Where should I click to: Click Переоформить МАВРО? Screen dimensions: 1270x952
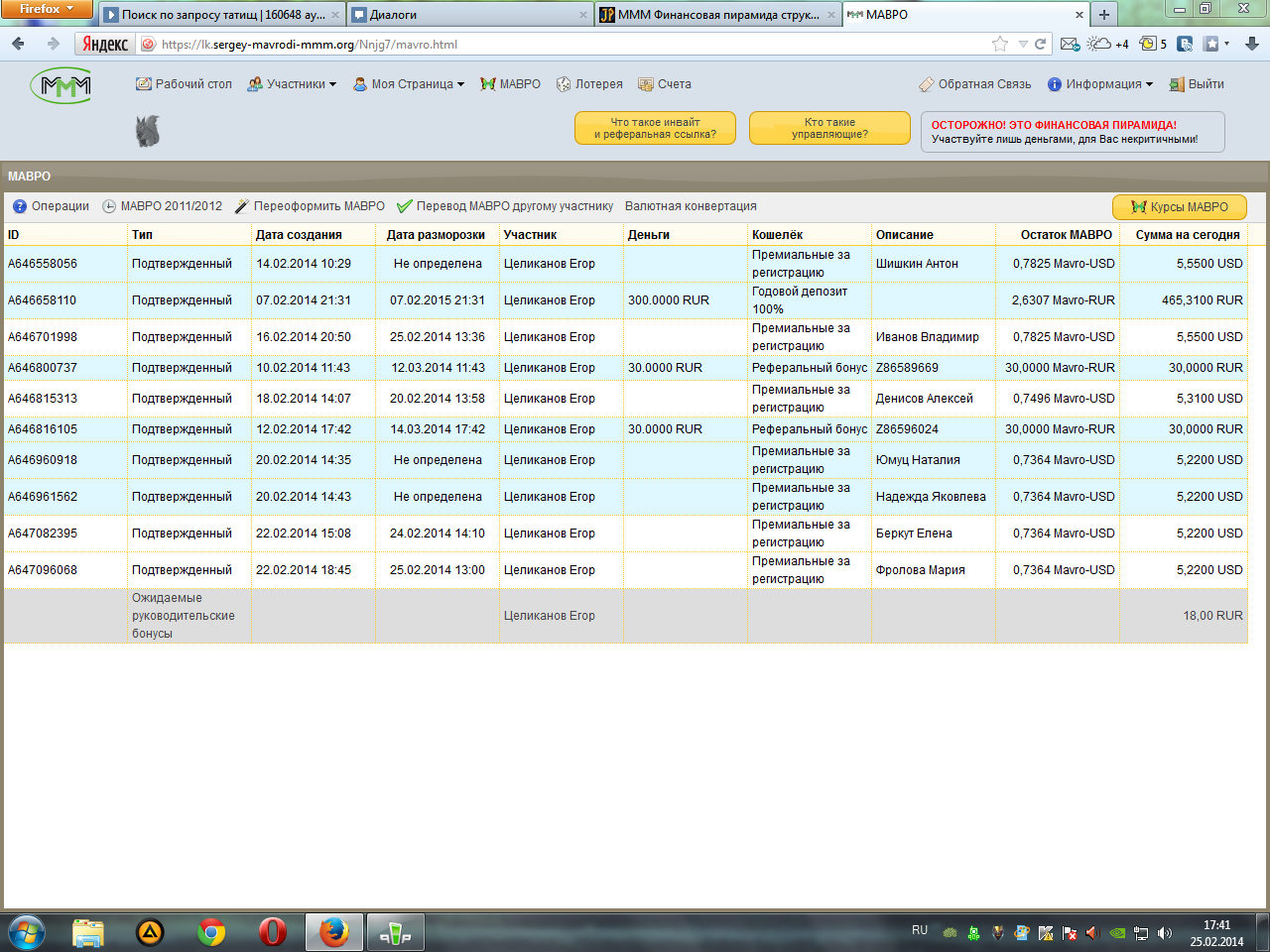(310, 206)
